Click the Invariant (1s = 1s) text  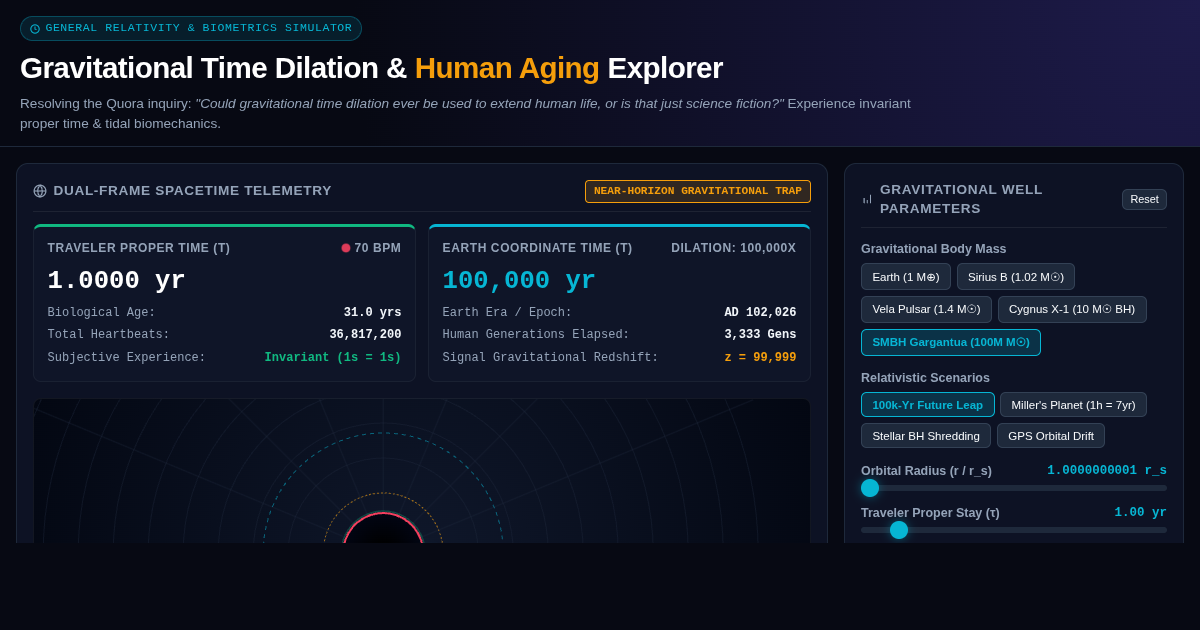[x=333, y=358]
